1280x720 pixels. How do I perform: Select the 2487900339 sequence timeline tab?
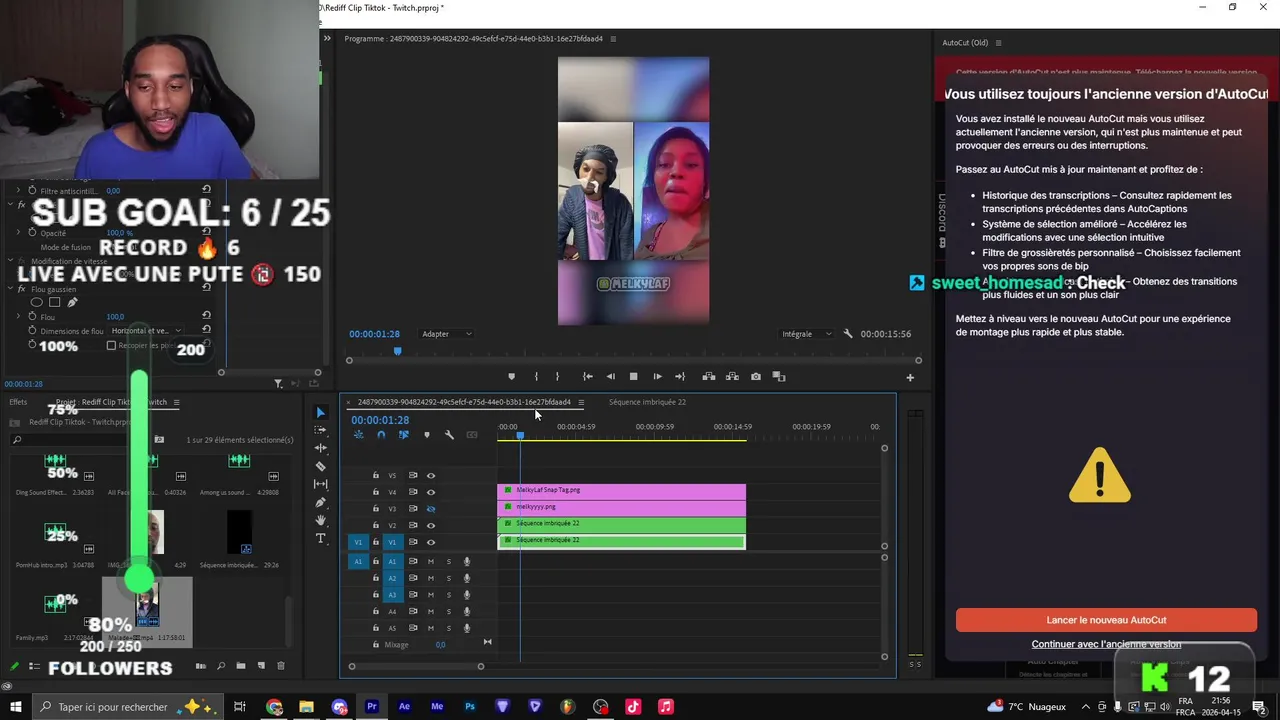click(x=464, y=402)
